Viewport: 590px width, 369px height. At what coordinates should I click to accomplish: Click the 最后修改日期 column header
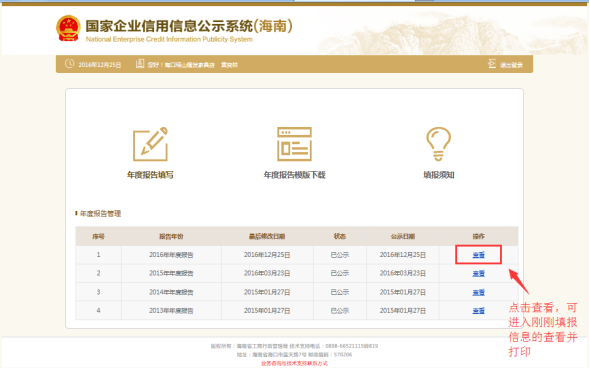click(267, 236)
